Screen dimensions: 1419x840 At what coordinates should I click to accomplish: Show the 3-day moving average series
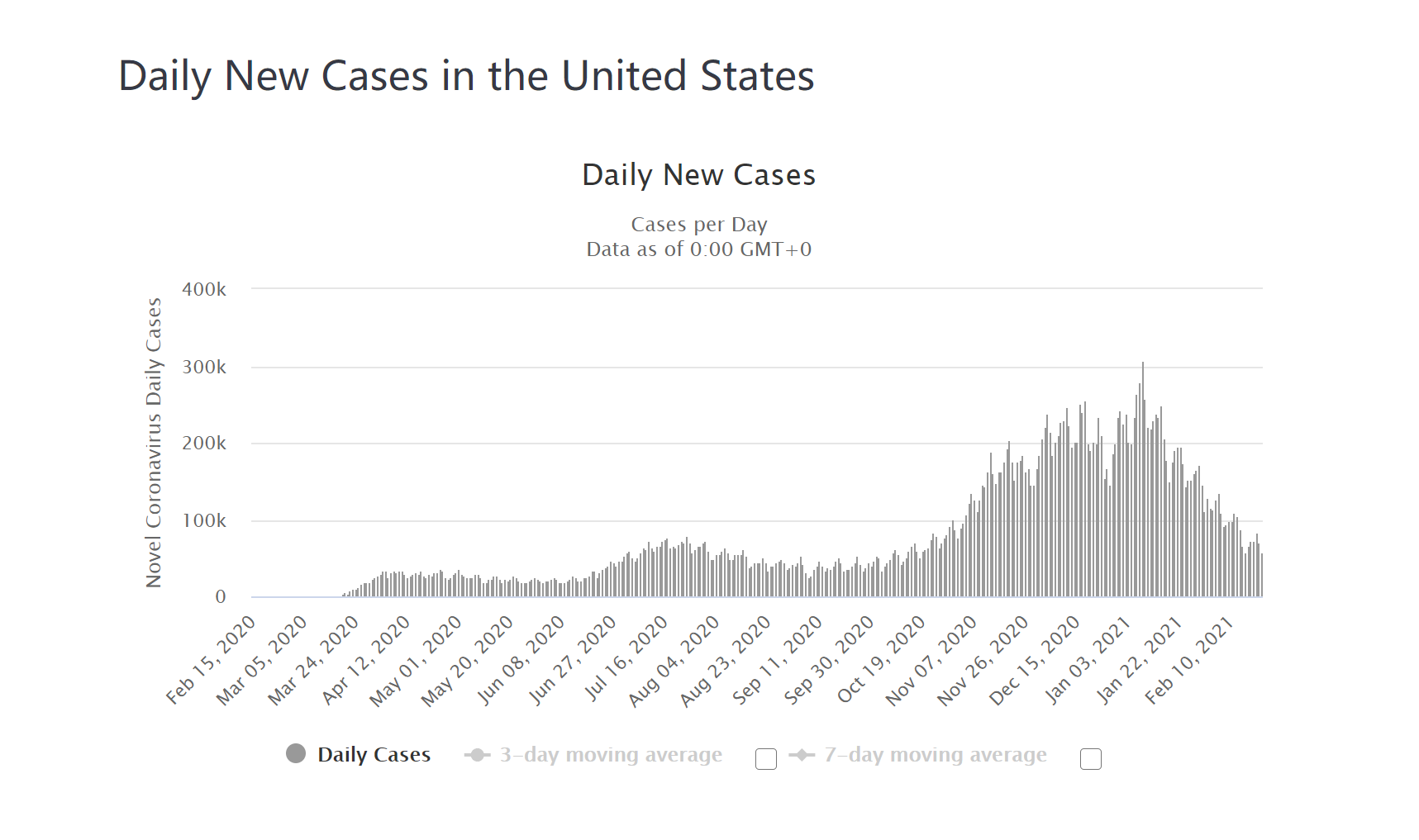pyautogui.click(x=611, y=755)
